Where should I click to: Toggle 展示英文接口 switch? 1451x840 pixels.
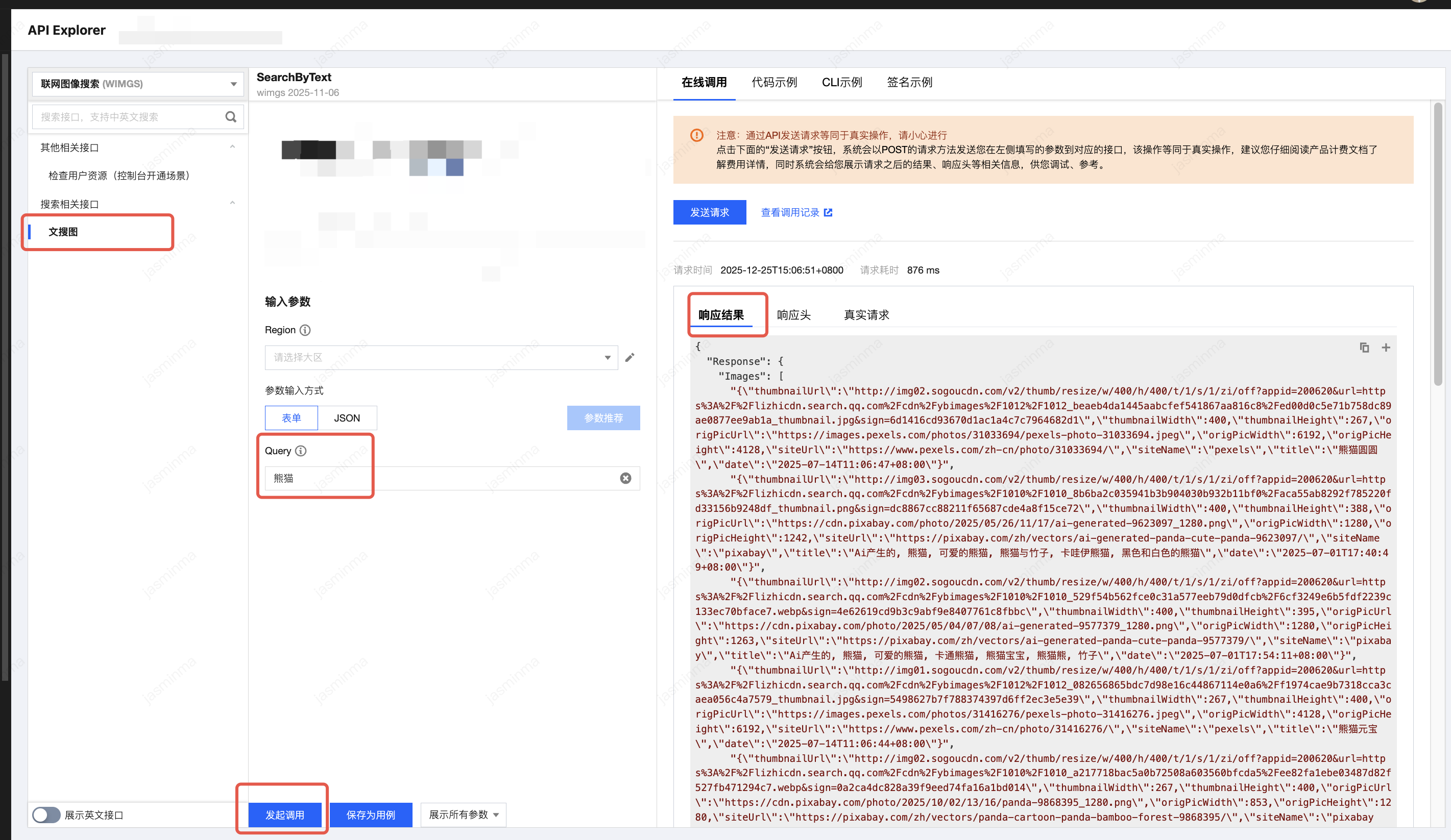point(46,814)
